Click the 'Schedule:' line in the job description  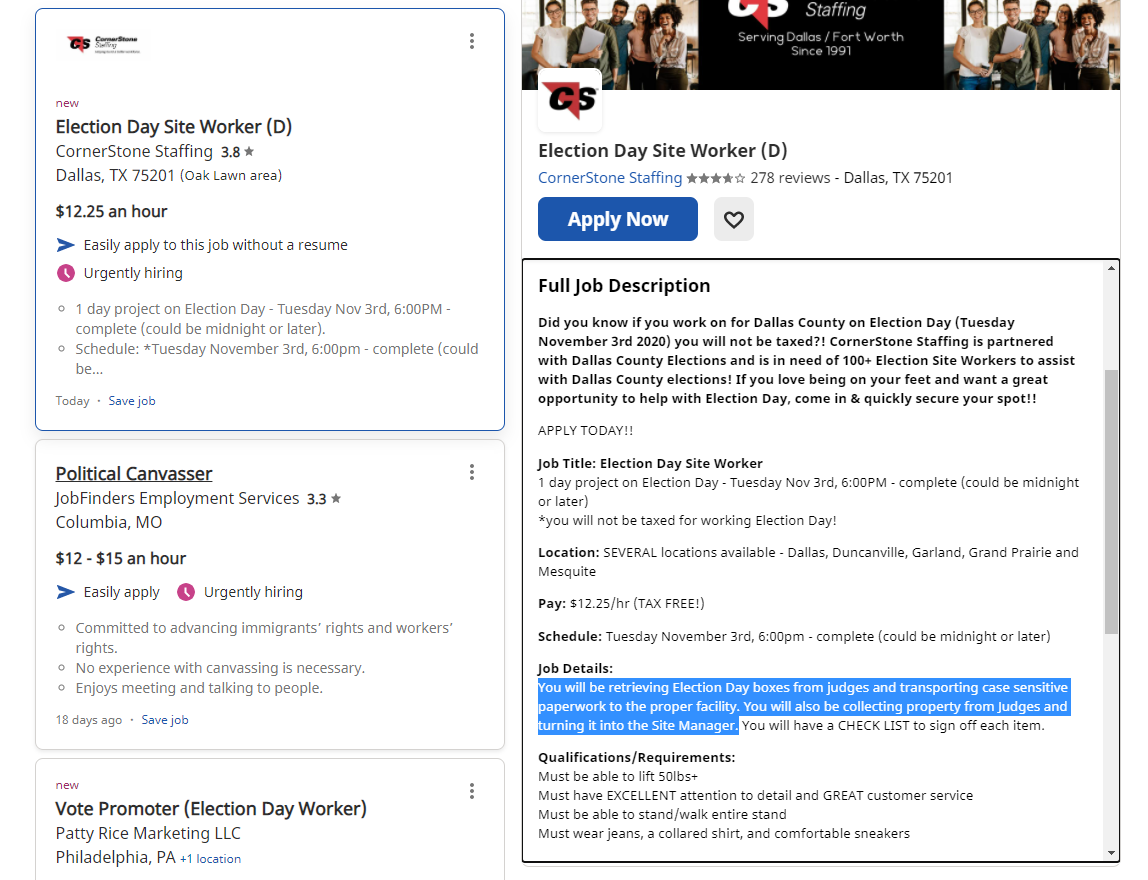(x=794, y=636)
